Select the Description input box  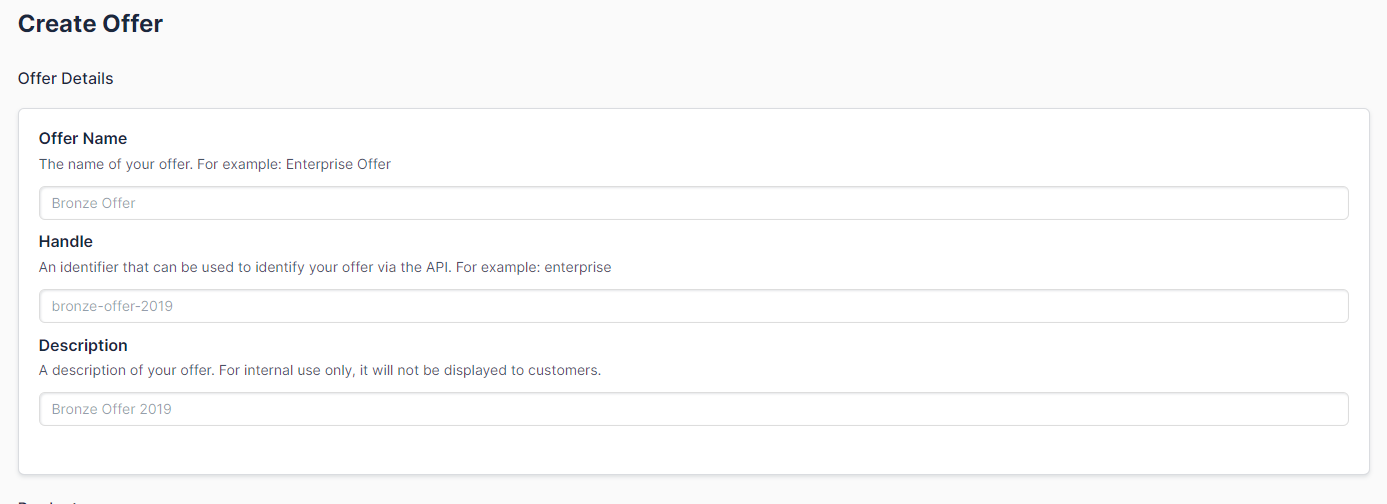coord(693,409)
